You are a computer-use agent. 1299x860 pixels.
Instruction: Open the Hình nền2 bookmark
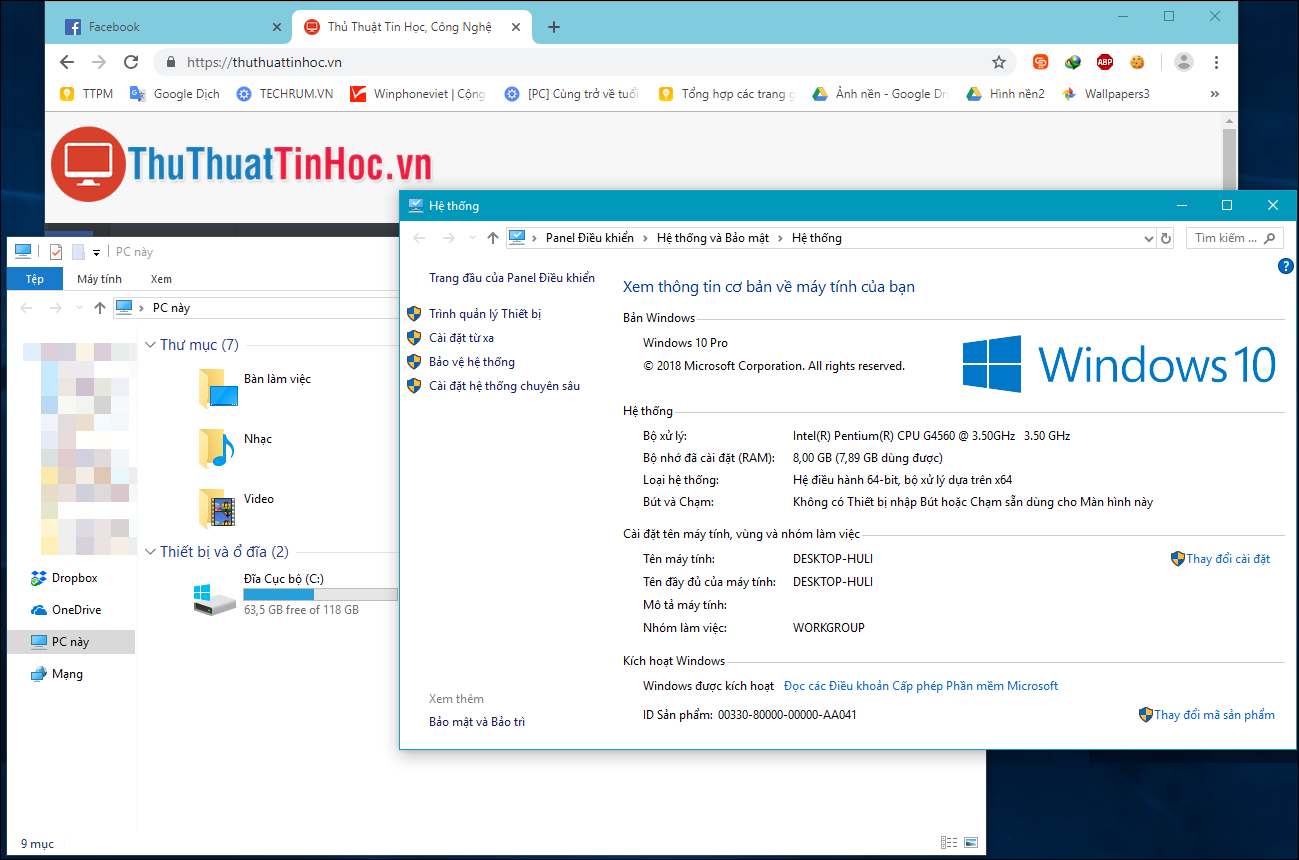1005,94
